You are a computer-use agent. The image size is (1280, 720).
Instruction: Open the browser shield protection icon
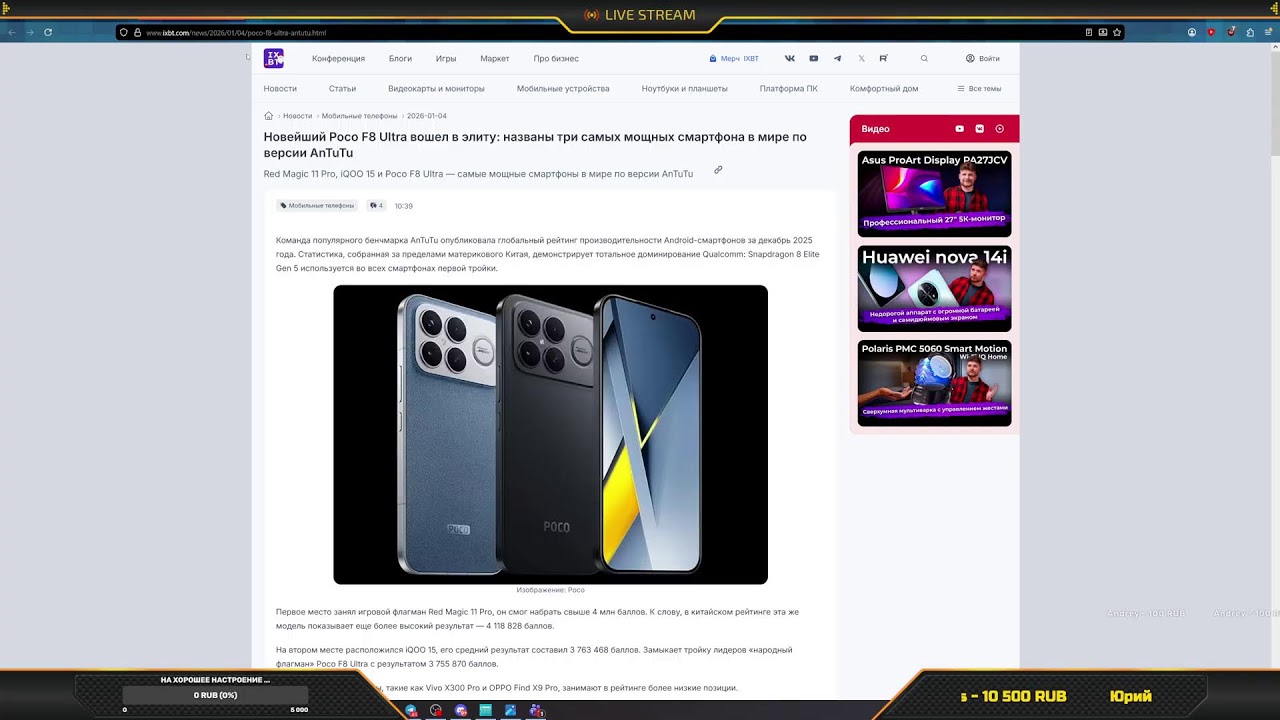[124, 32]
